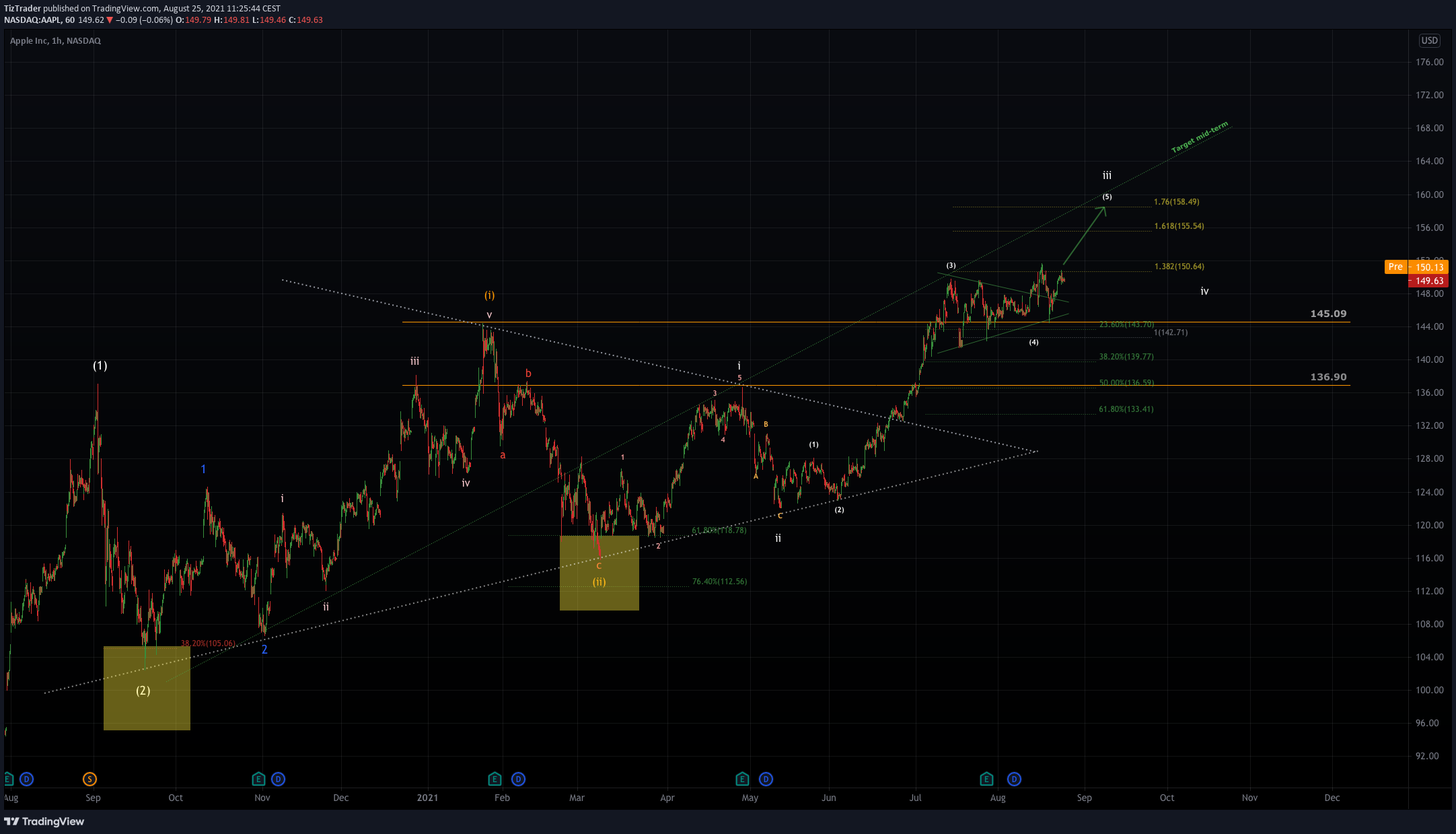Click the orange Pre market label

[x=1395, y=267]
